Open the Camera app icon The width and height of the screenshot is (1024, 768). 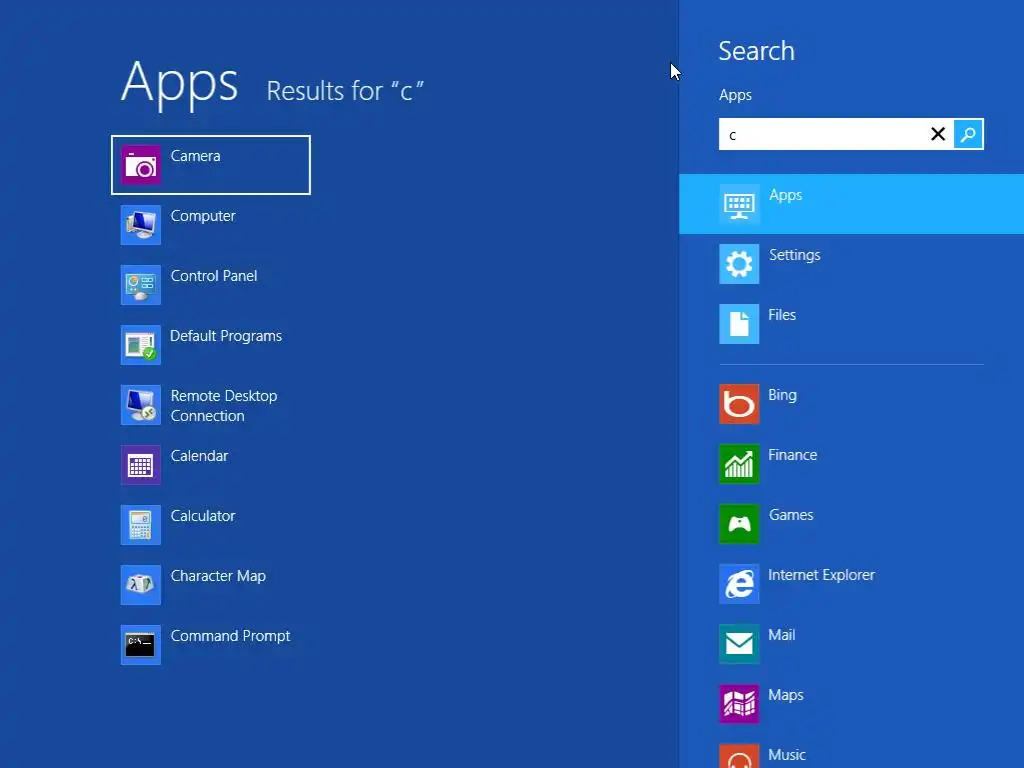(140, 165)
